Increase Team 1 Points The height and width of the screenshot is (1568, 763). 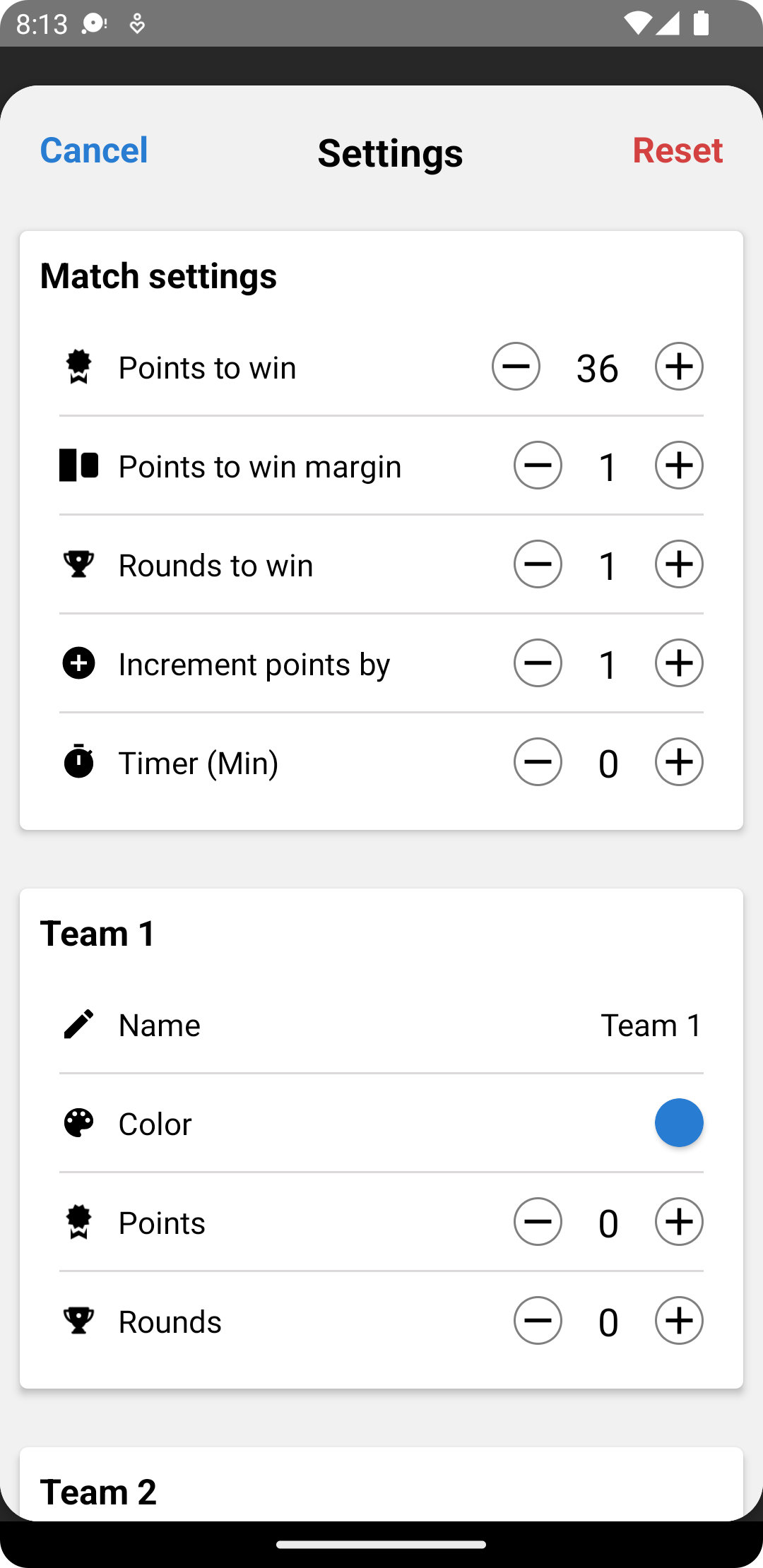(x=679, y=1222)
